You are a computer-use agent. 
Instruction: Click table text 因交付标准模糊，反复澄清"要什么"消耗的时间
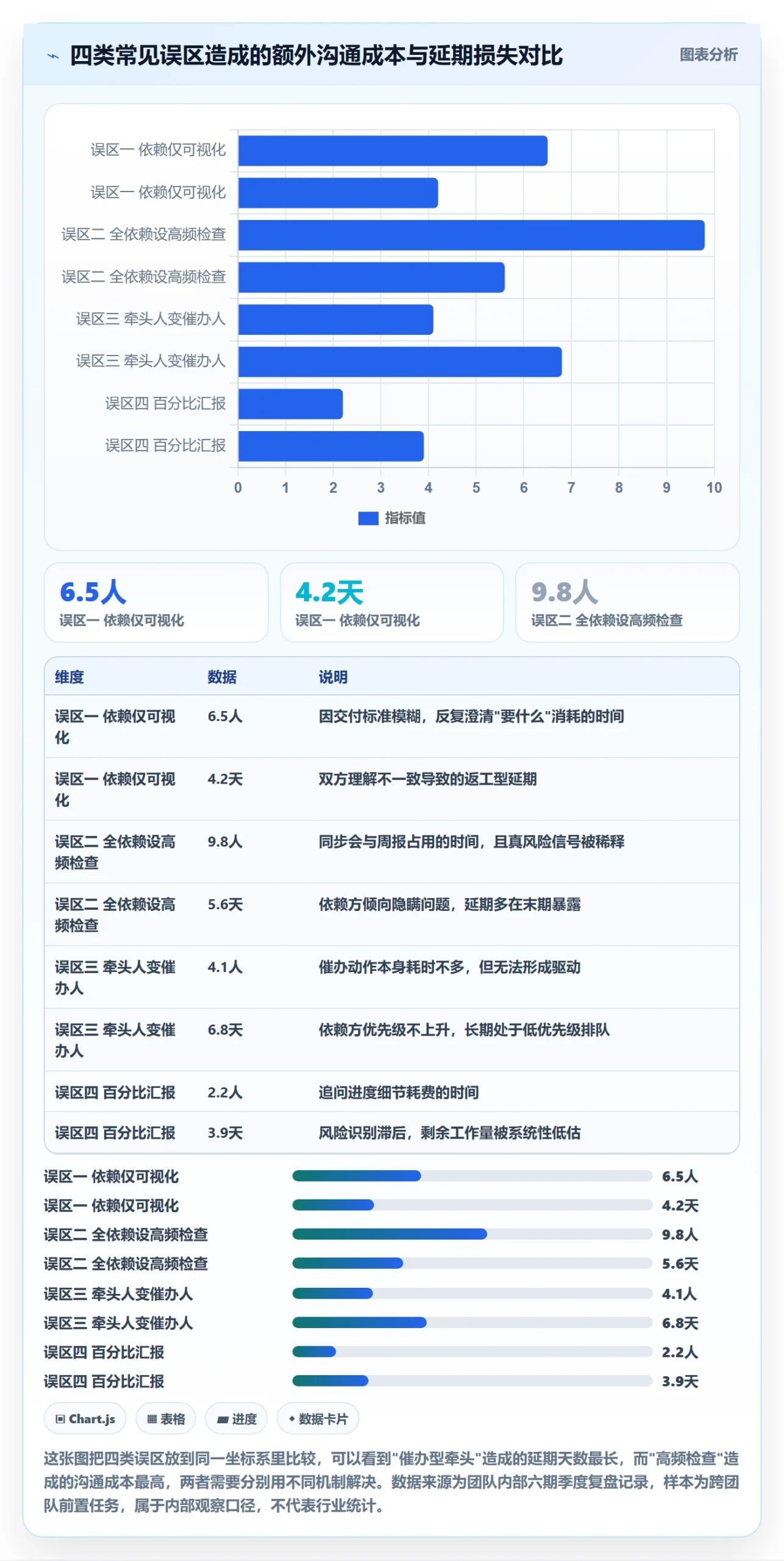click(x=471, y=716)
